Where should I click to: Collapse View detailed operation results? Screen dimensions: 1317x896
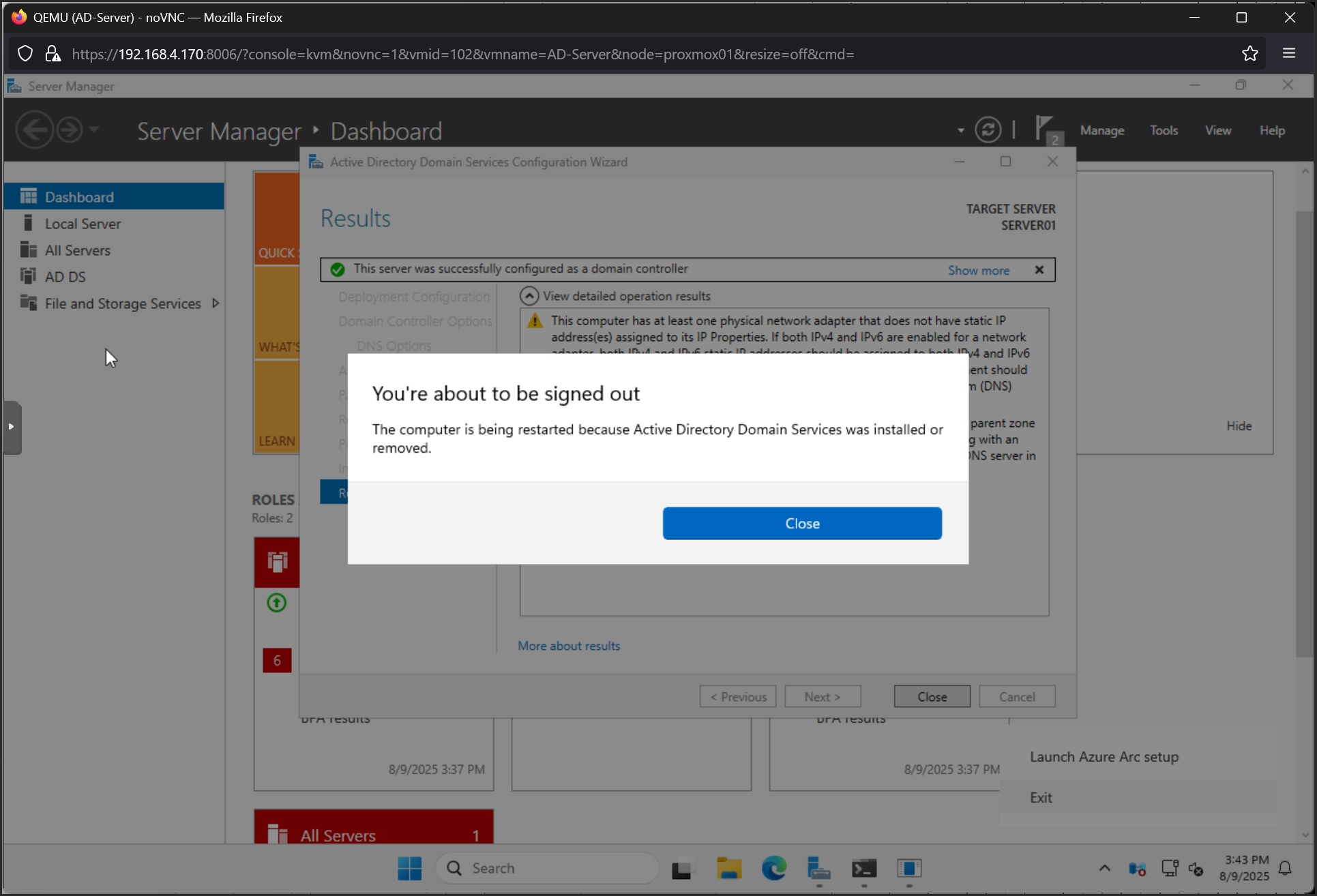click(x=529, y=296)
